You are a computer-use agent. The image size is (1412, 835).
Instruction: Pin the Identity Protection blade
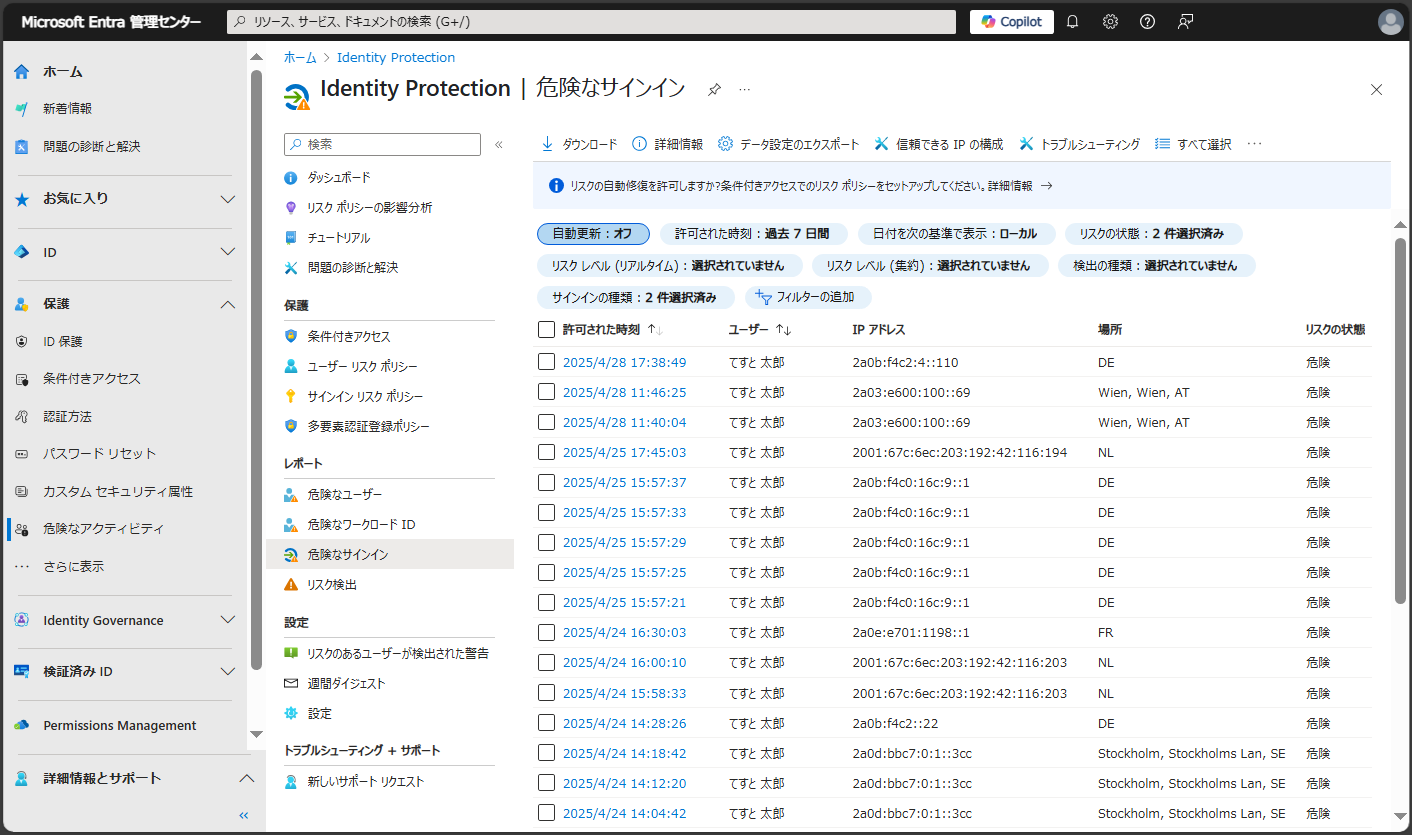[x=714, y=89]
